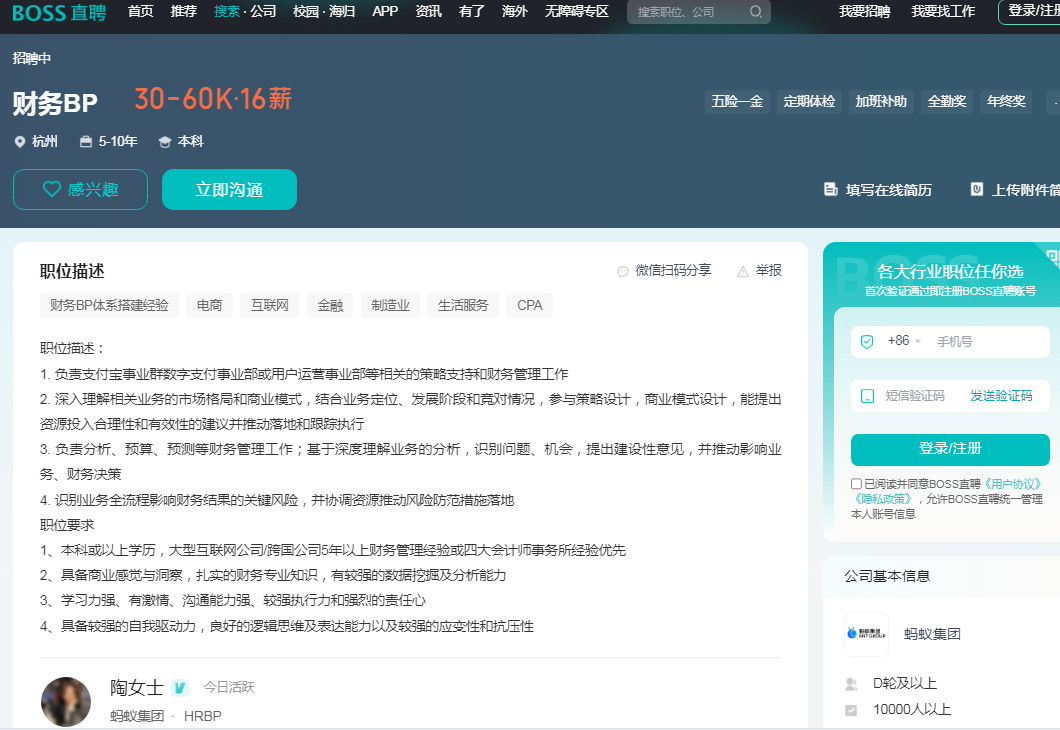Click the QR code corner icon
Screen dimensions: 1060x730
click(x=1052, y=258)
